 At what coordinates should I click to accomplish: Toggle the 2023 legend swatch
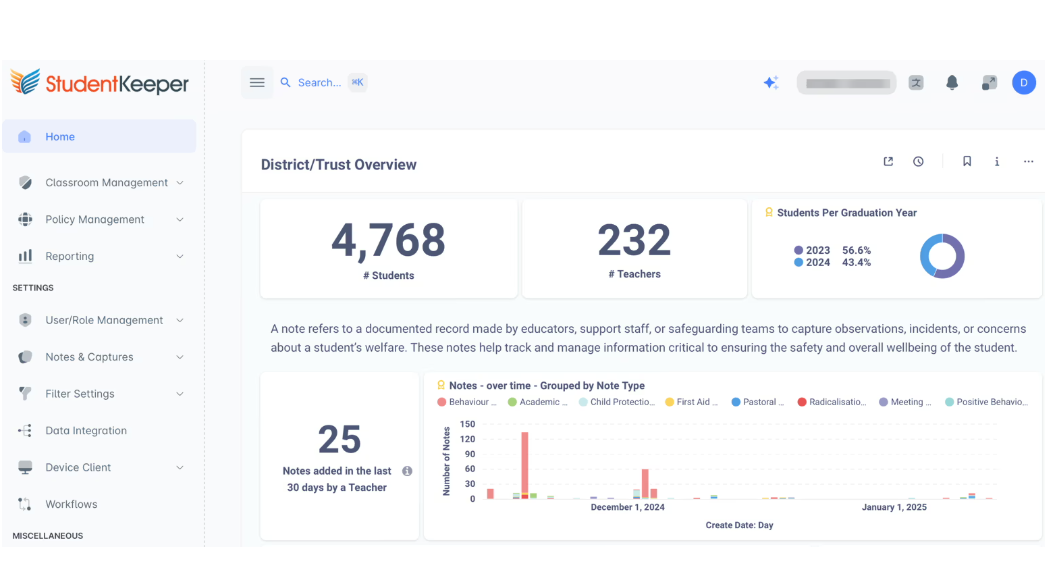pyautogui.click(x=798, y=251)
